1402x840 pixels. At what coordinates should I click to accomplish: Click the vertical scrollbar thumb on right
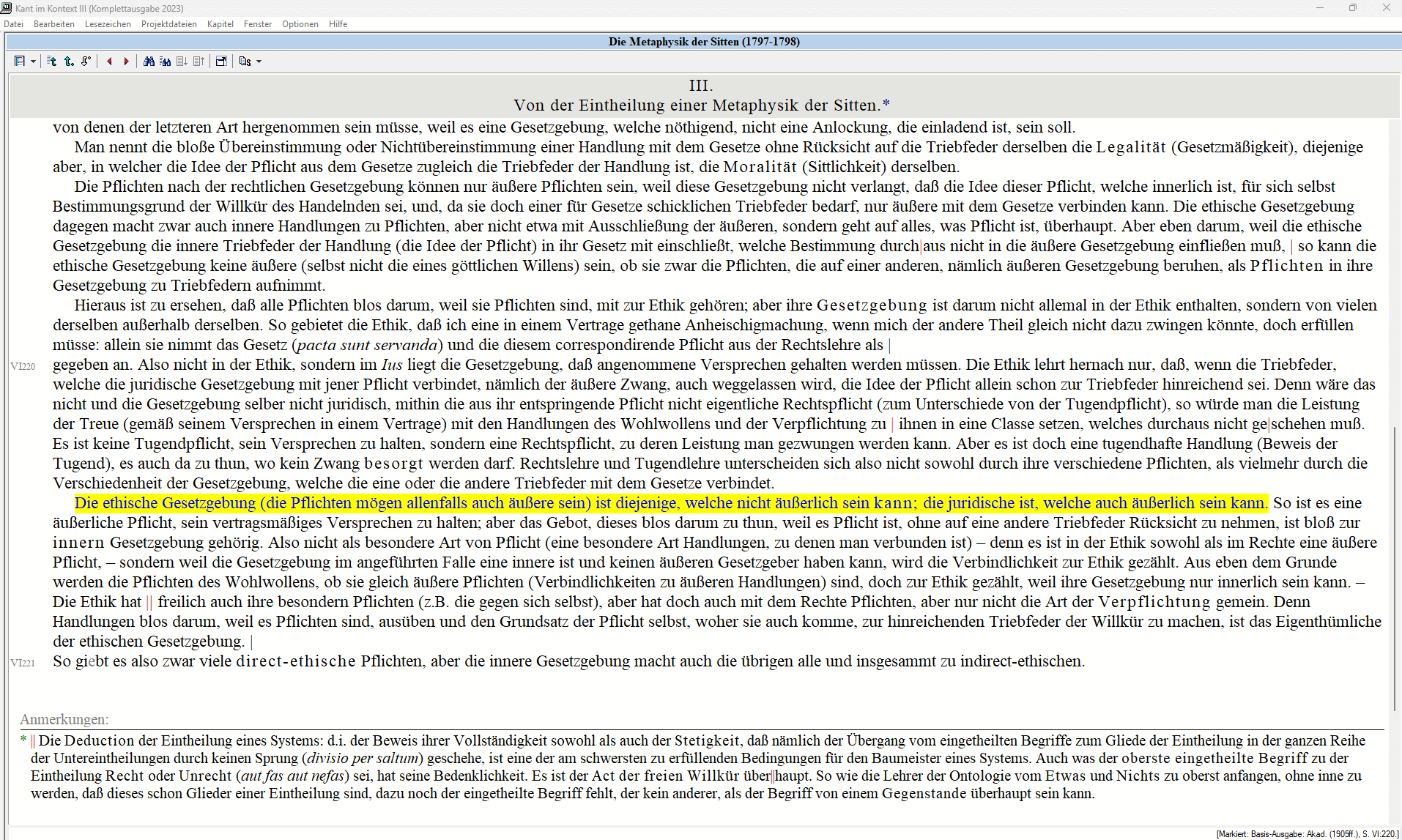point(1395,568)
